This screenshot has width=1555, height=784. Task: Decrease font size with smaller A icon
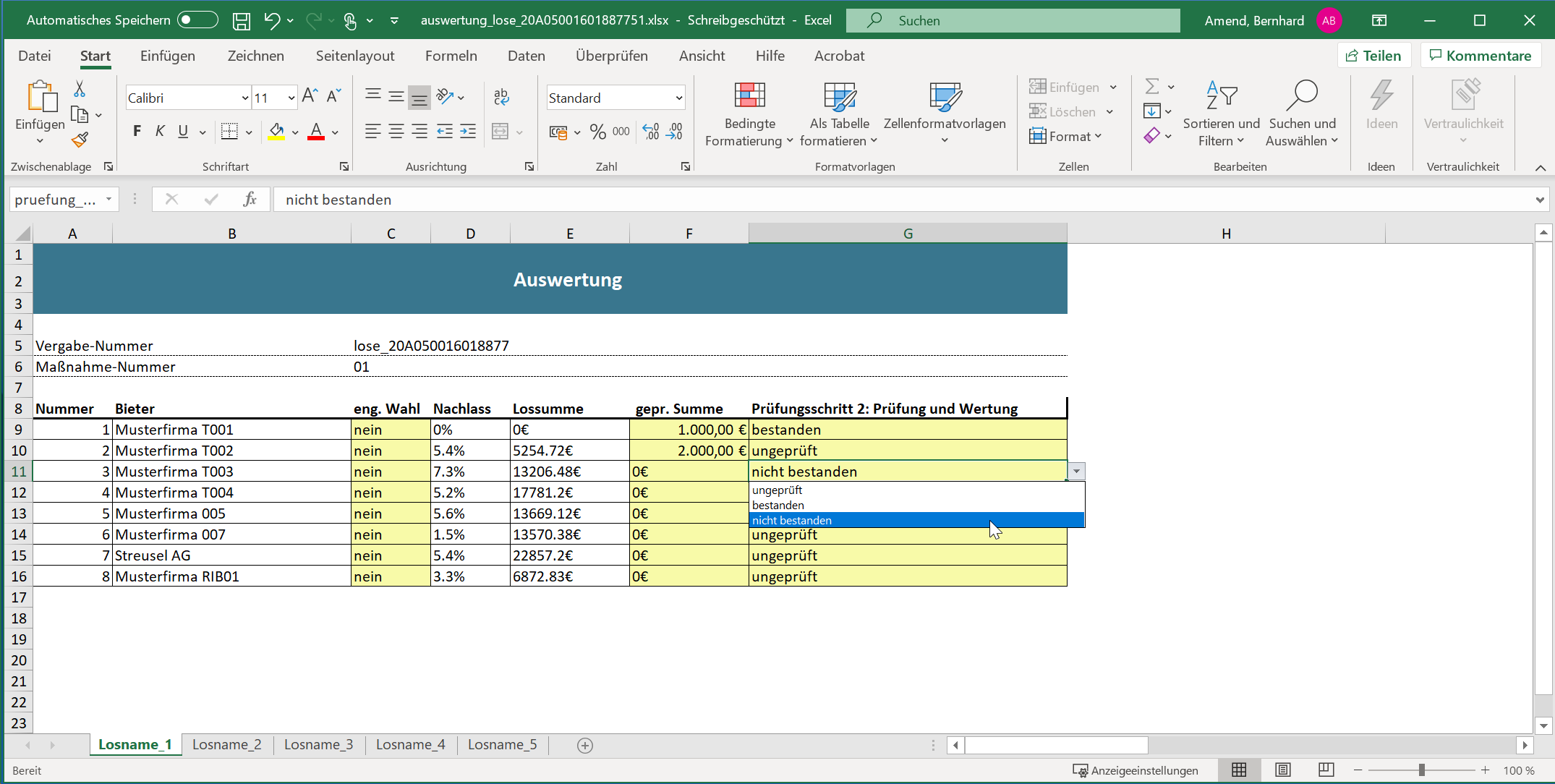tap(333, 96)
